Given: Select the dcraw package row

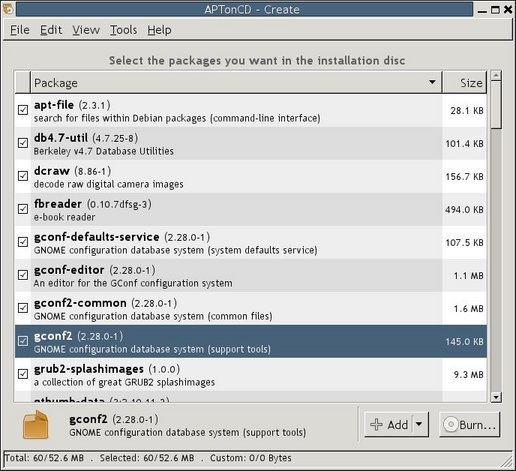Looking at the screenshot, I should tap(251, 176).
